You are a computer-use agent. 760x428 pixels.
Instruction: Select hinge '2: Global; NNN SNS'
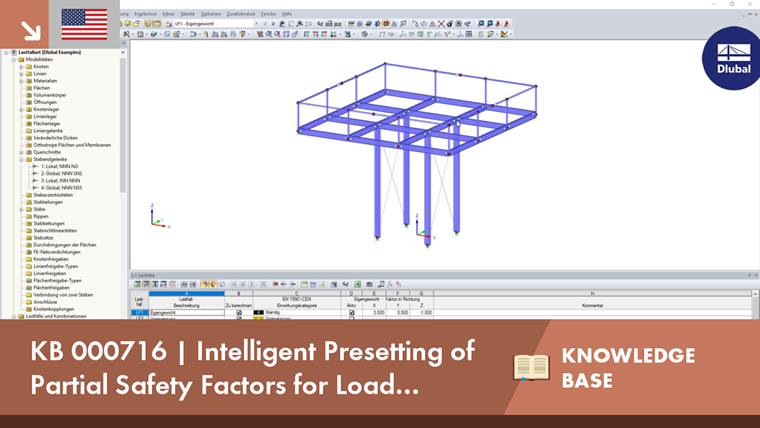[61, 174]
